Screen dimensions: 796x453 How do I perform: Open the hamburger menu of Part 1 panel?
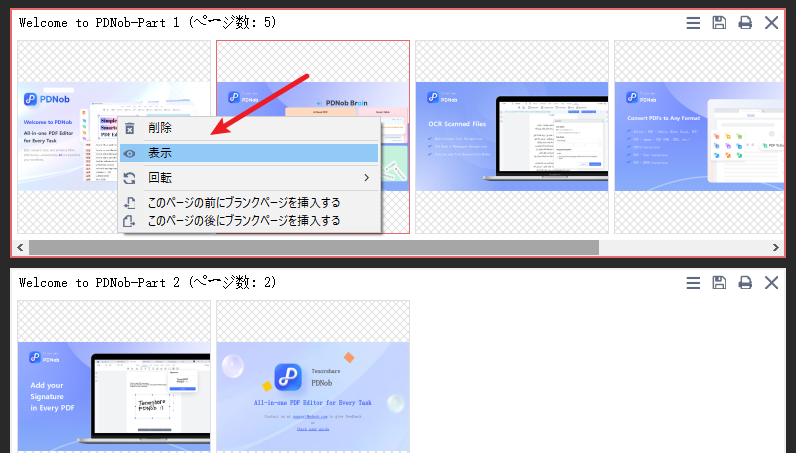693,23
